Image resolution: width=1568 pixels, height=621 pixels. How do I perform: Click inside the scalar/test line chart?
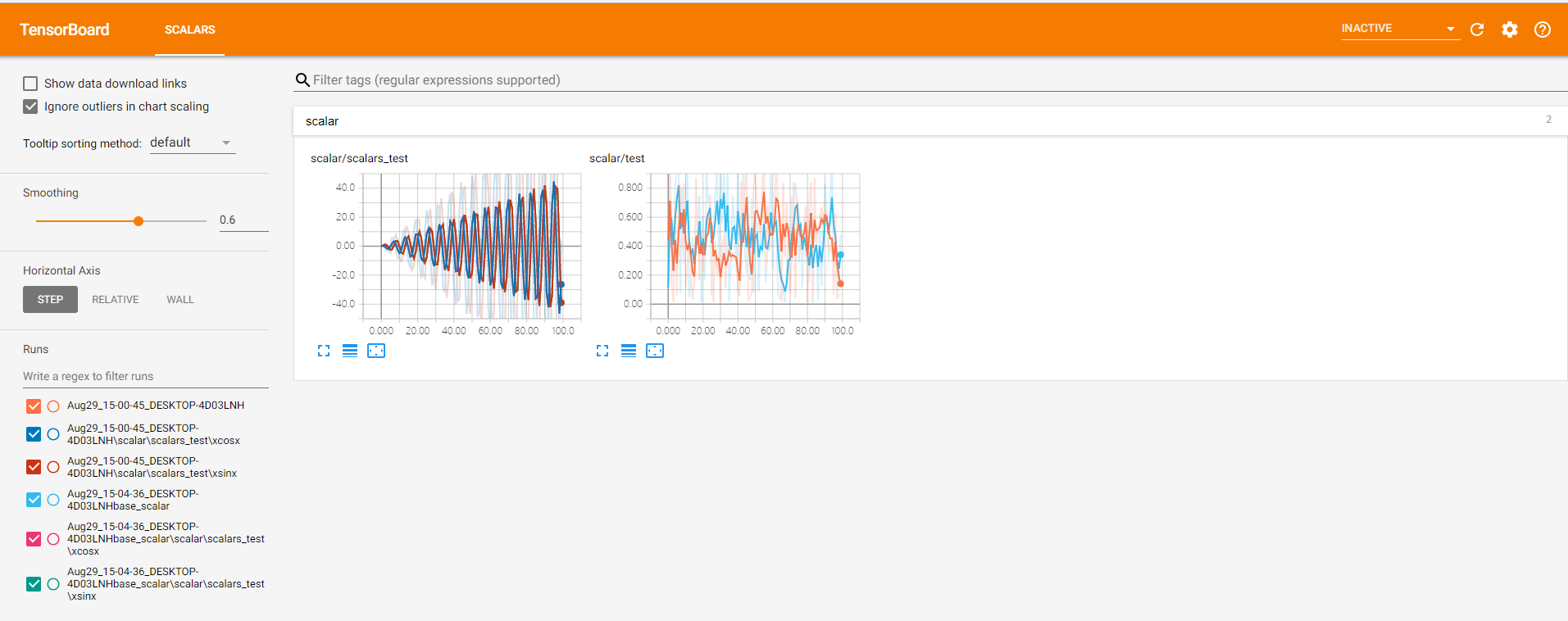(754, 246)
